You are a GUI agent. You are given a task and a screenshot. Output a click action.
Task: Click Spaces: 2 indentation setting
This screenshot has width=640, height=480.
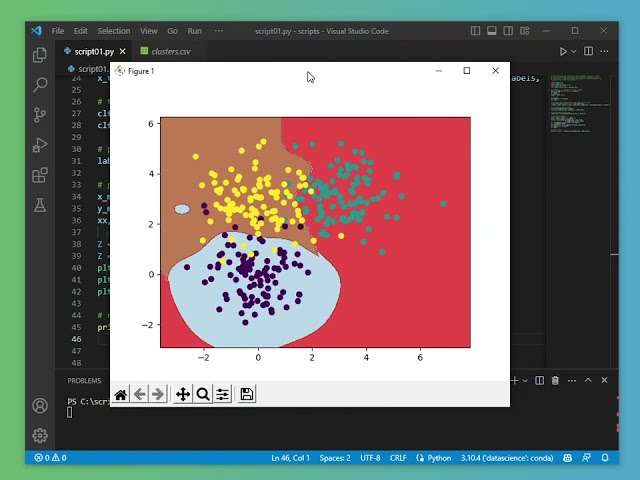click(x=335, y=458)
